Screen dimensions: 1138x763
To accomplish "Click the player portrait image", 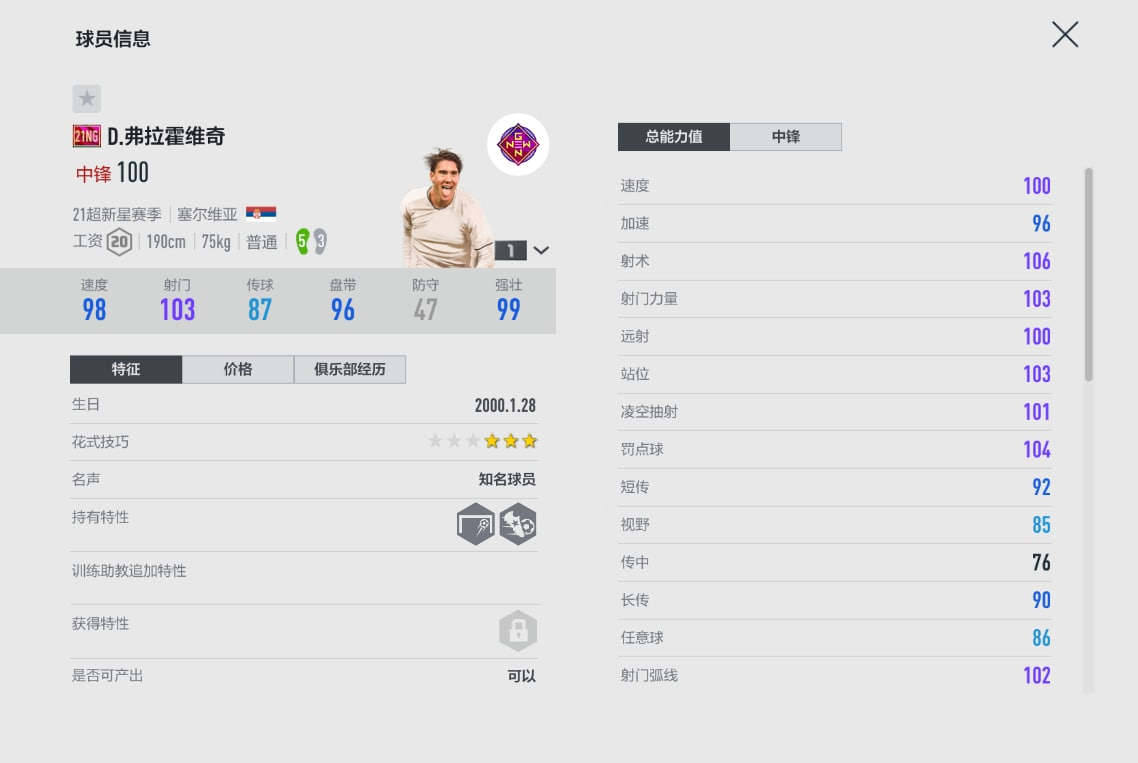I will click(x=446, y=210).
